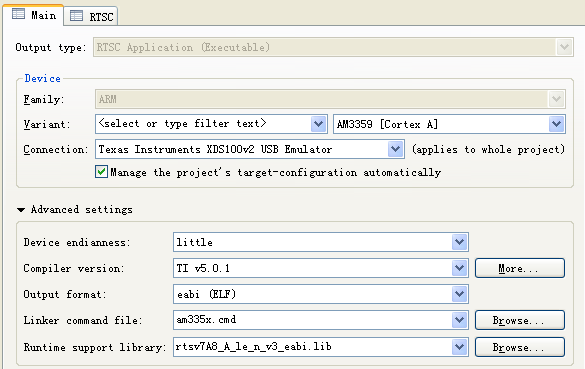585x369 pixels.
Task: Open the AM3359 device dropdown arrow
Action: 556,124
